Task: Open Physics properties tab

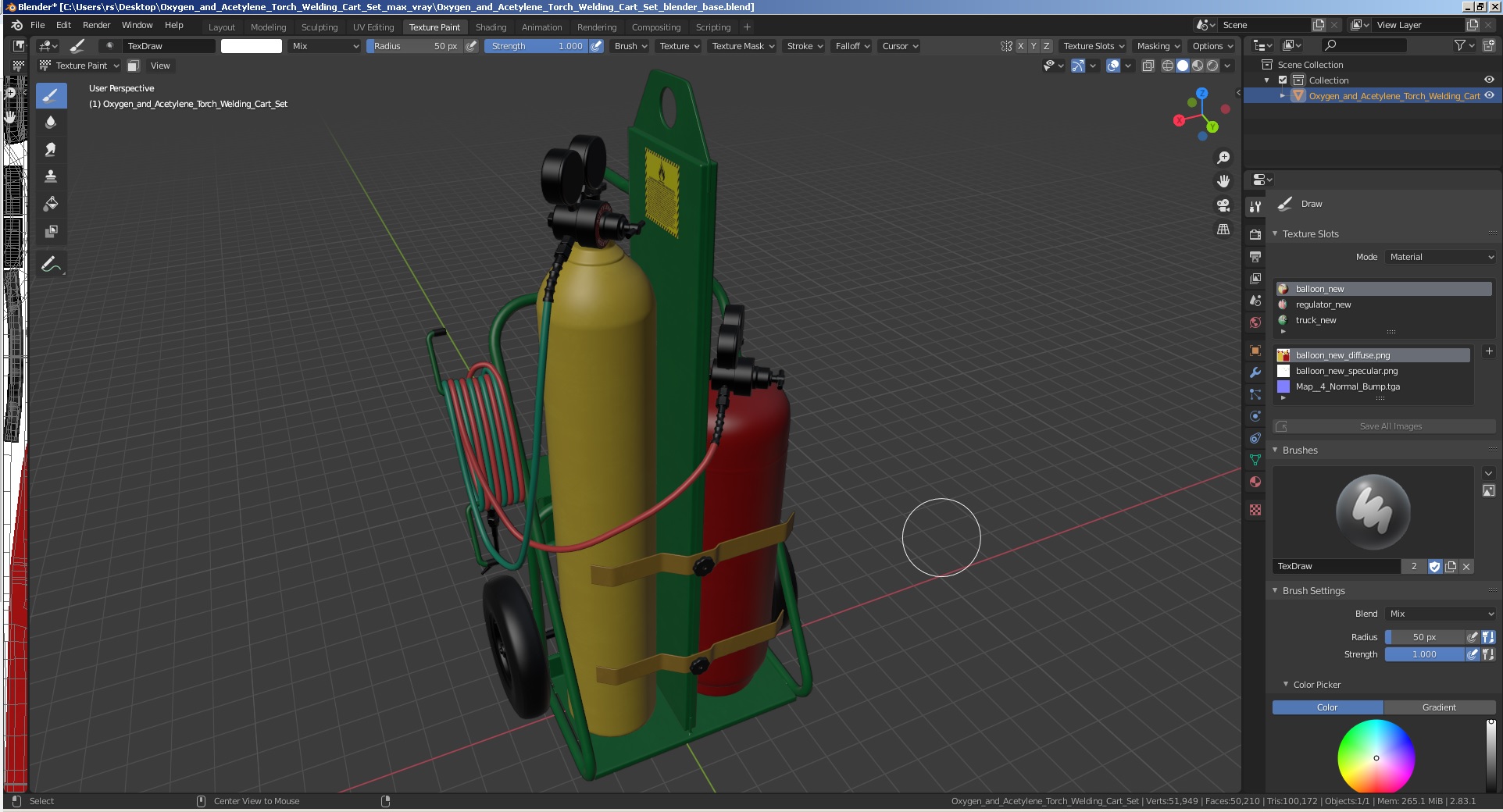Action: pos(1255,416)
